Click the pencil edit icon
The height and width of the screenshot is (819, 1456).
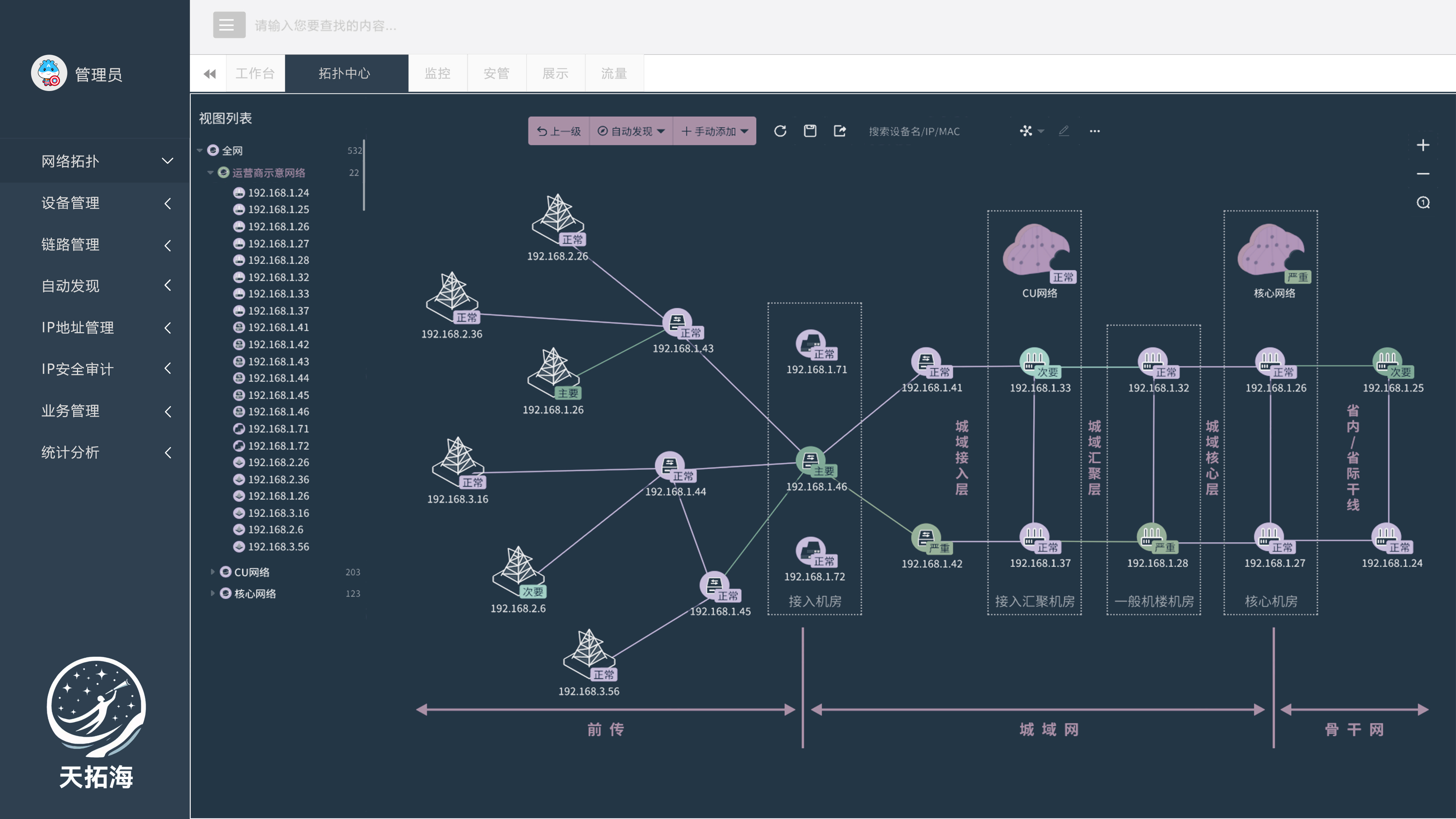(1064, 131)
